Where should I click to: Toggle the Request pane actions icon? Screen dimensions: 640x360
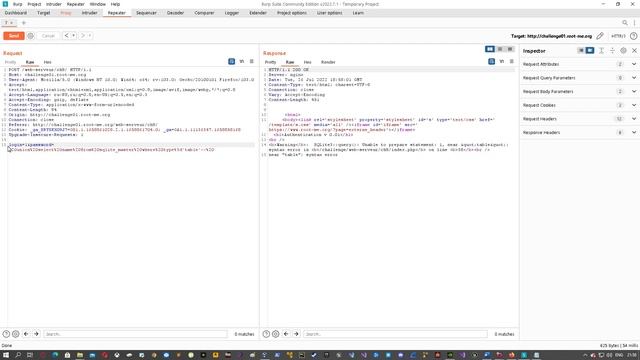tap(231, 61)
